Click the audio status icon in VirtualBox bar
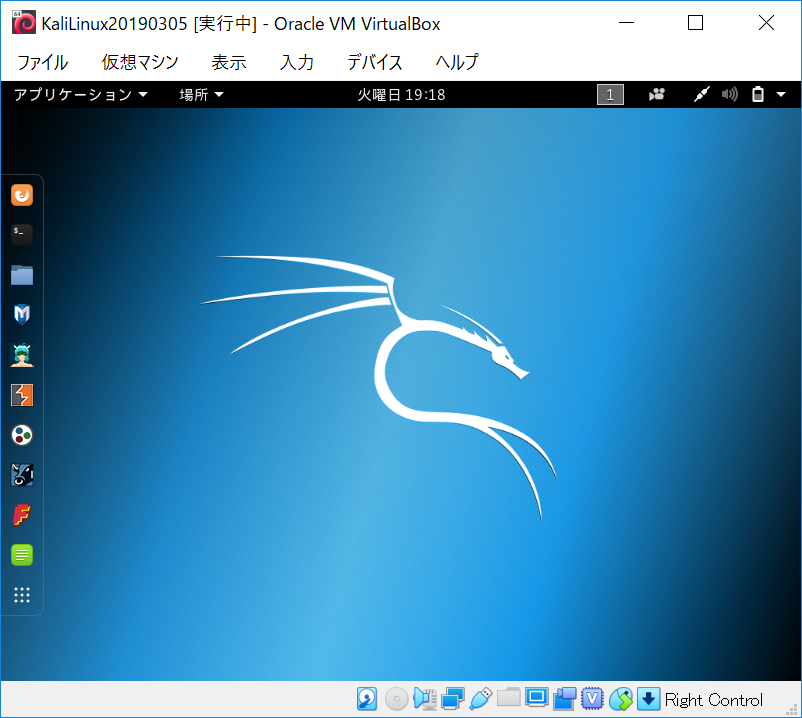 425,699
